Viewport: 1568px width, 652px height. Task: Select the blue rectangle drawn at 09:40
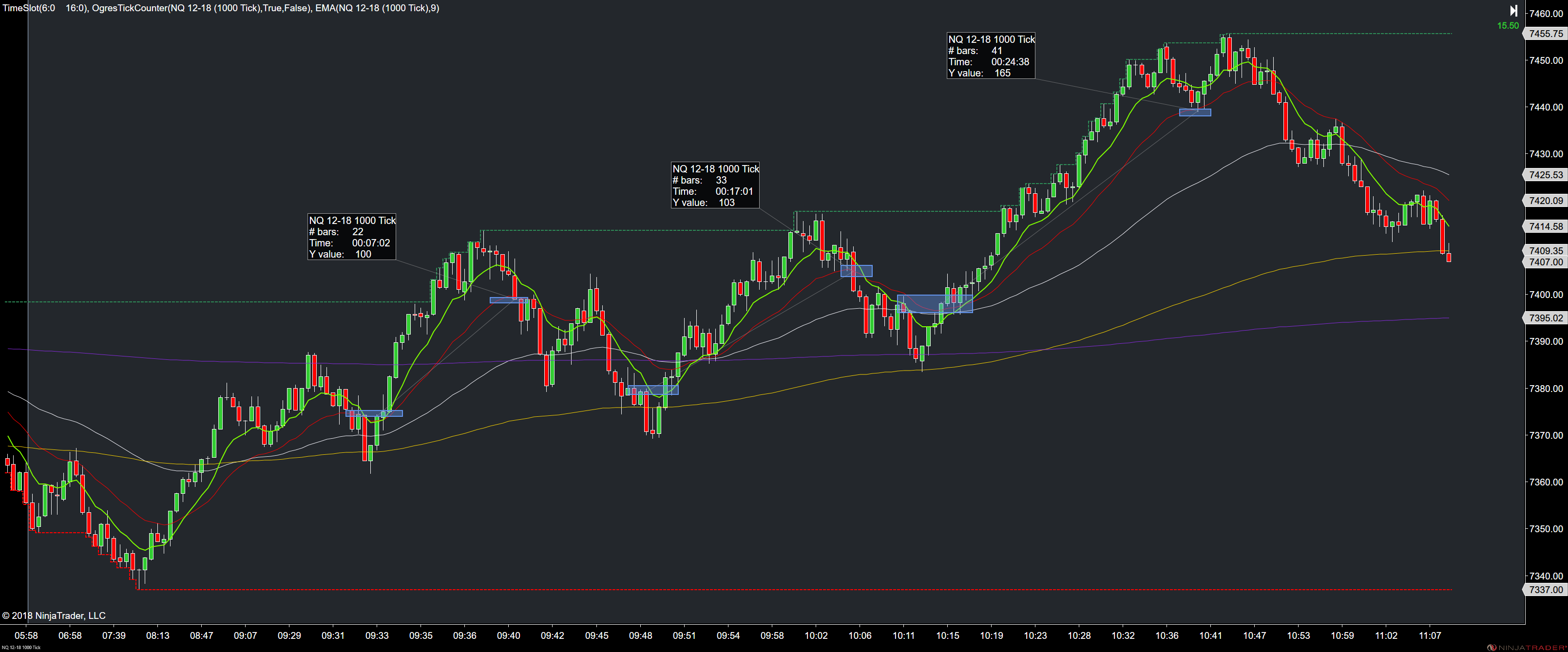tap(509, 300)
